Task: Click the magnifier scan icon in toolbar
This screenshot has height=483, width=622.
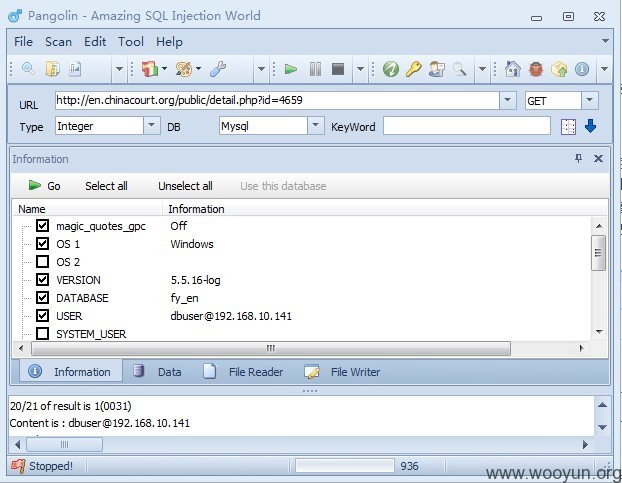Action: 28,69
